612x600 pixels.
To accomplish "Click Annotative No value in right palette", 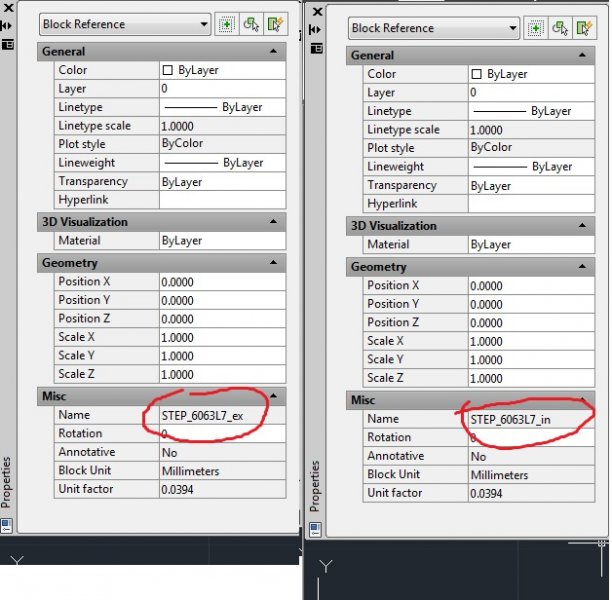I will (x=532, y=456).
